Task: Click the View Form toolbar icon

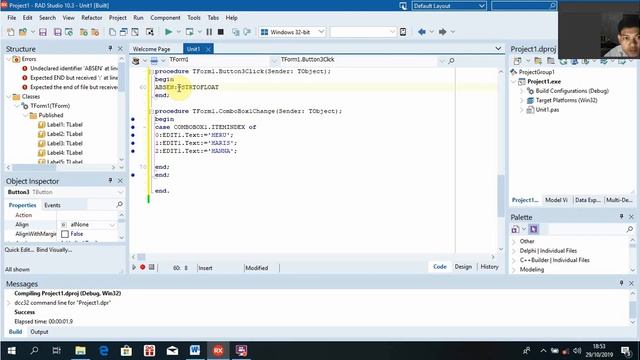Action: [123, 32]
